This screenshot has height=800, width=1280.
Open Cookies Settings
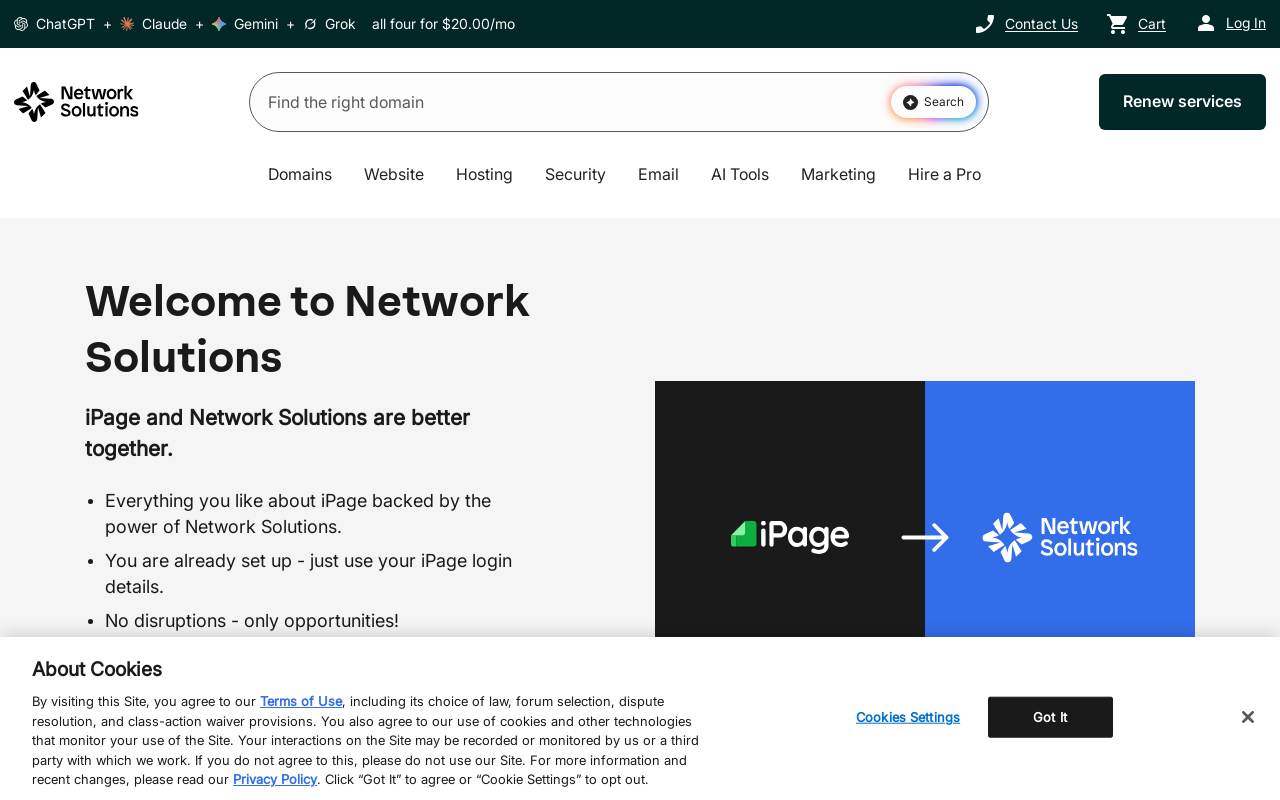click(x=908, y=717)
